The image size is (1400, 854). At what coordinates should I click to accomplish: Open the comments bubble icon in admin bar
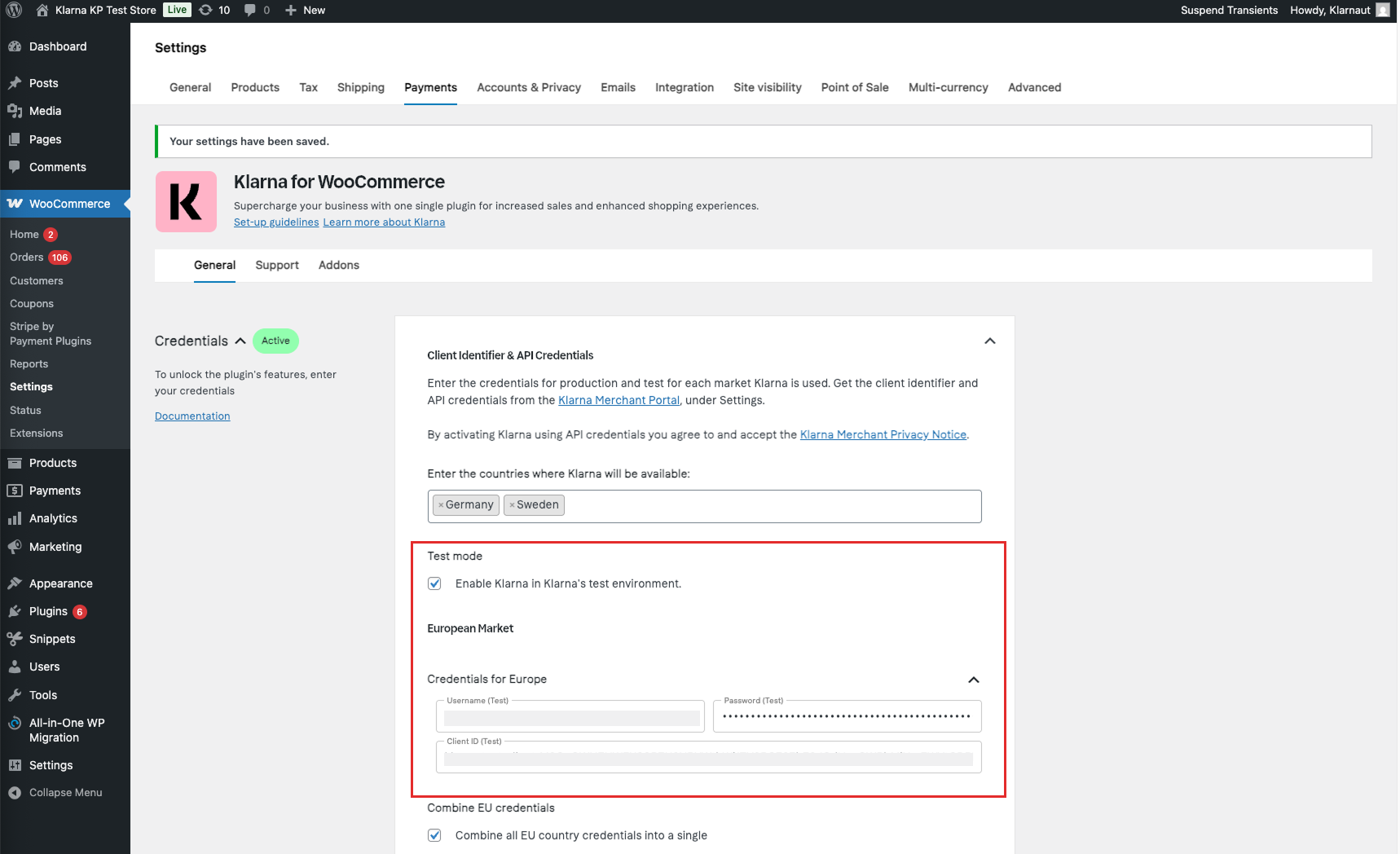[250, 10]
